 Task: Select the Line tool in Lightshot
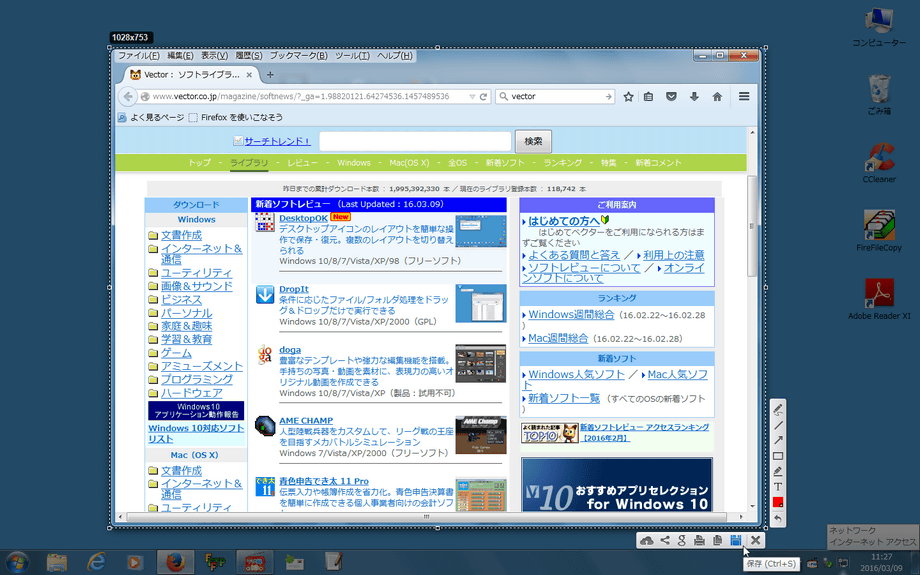tap(778, 424)
